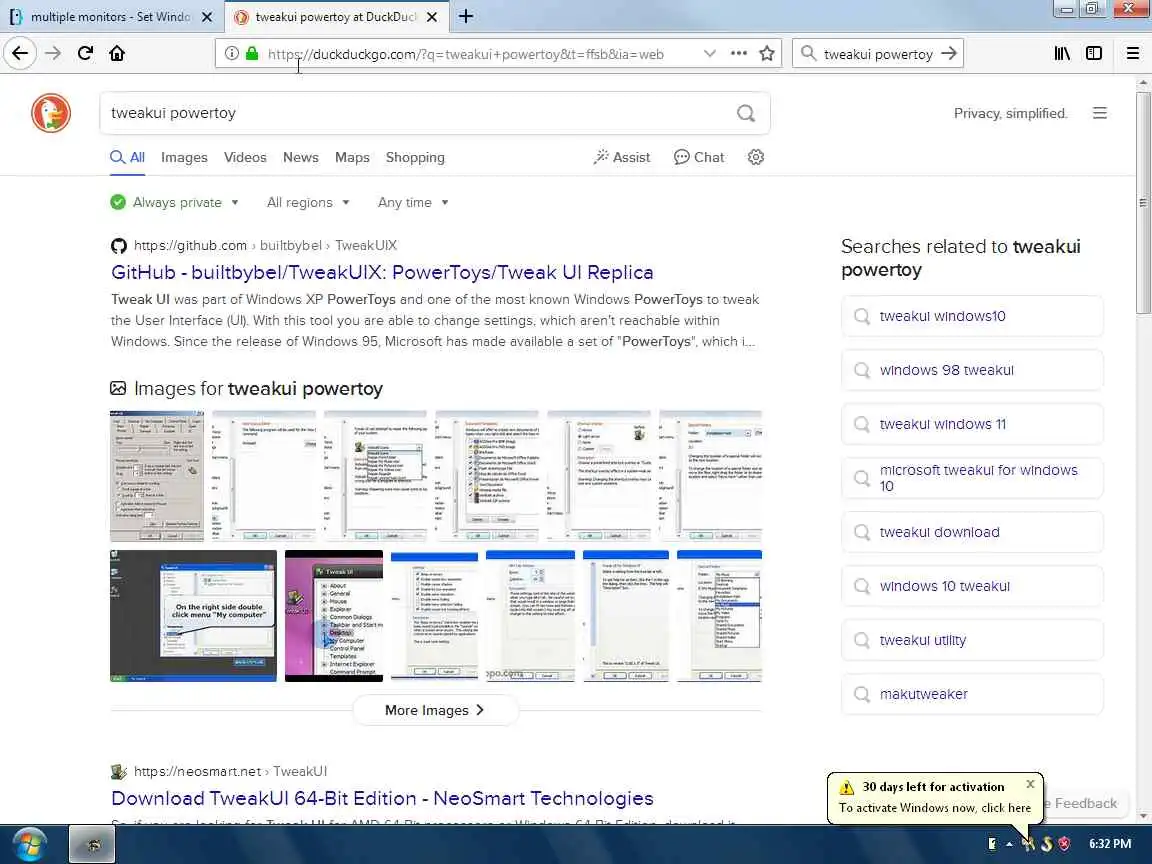Open the page actions three-dot menu
The width and height of the screenshot is (1152, 864).
[x=738, y=53]
